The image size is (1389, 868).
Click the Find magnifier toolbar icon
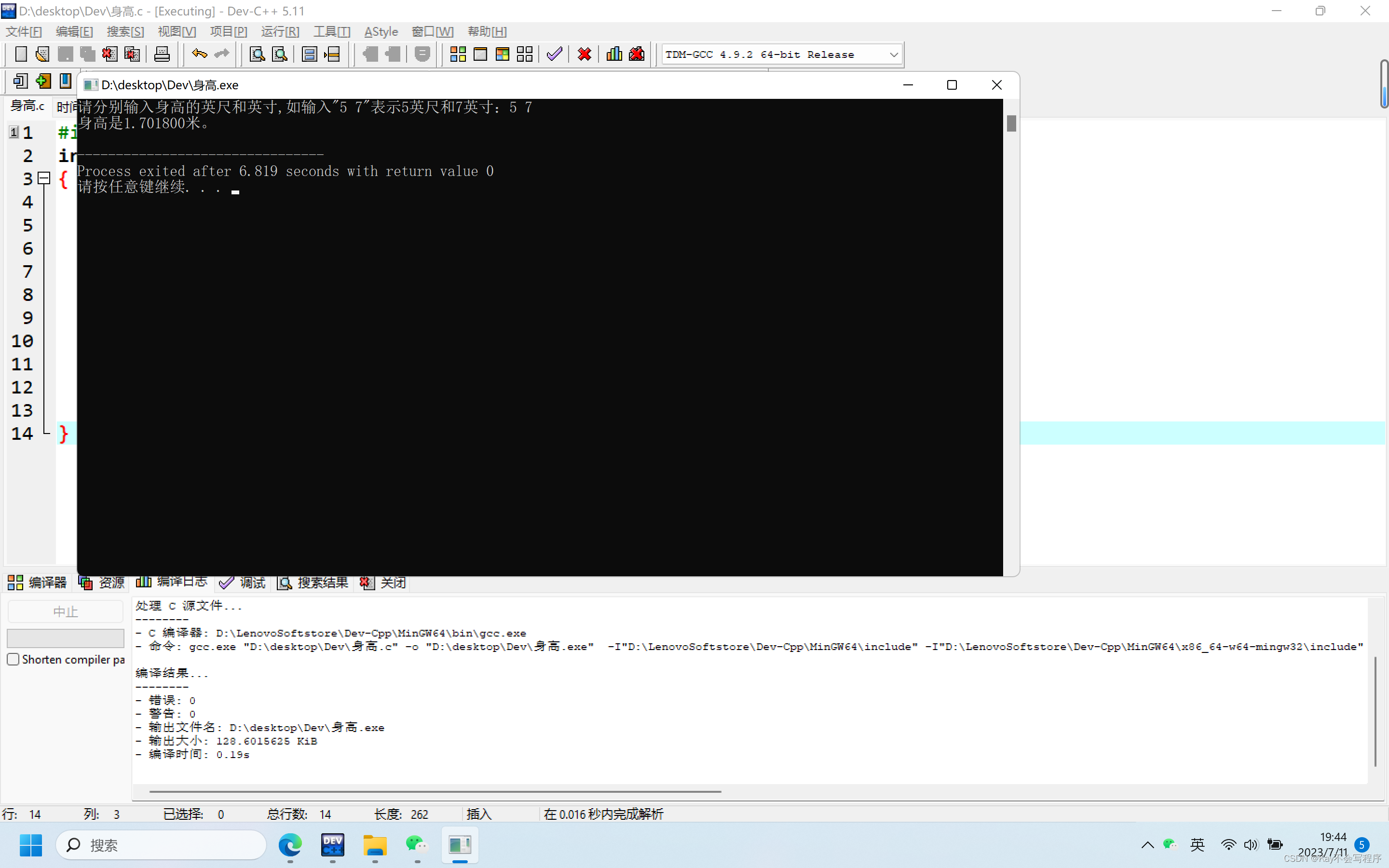257,54
